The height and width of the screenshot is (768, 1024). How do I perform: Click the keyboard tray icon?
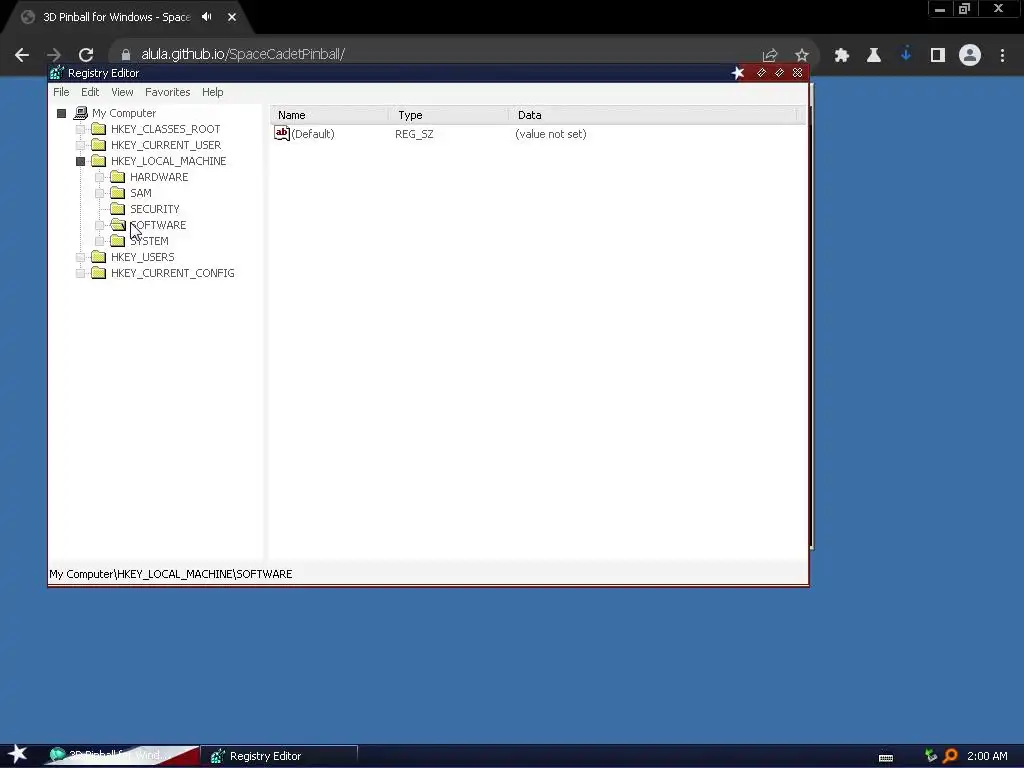(x=886, y=757)
